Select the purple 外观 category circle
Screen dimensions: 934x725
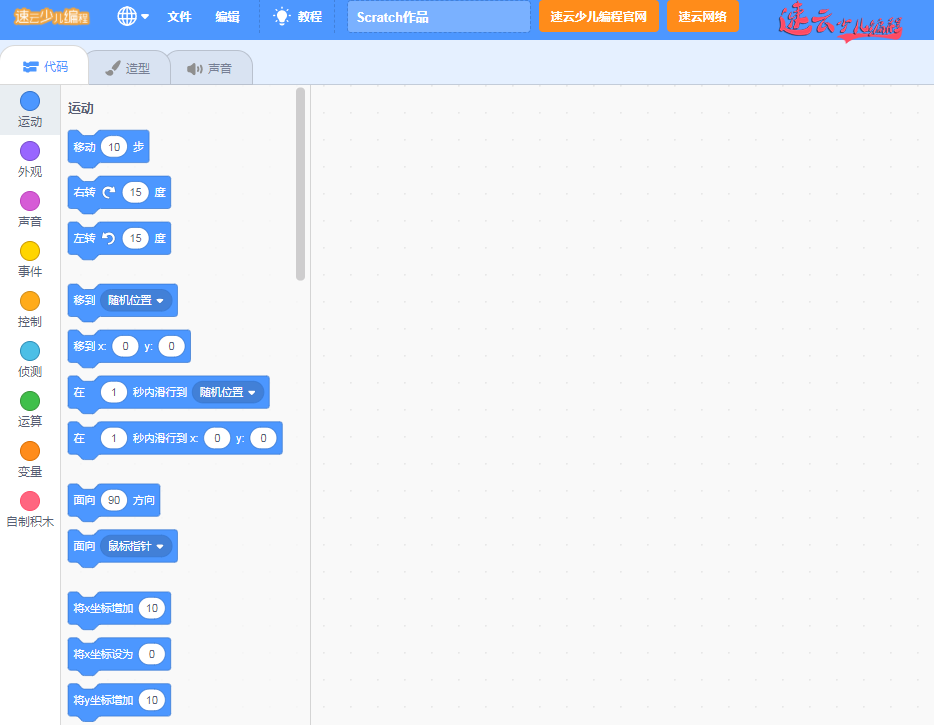click(30, 151)
